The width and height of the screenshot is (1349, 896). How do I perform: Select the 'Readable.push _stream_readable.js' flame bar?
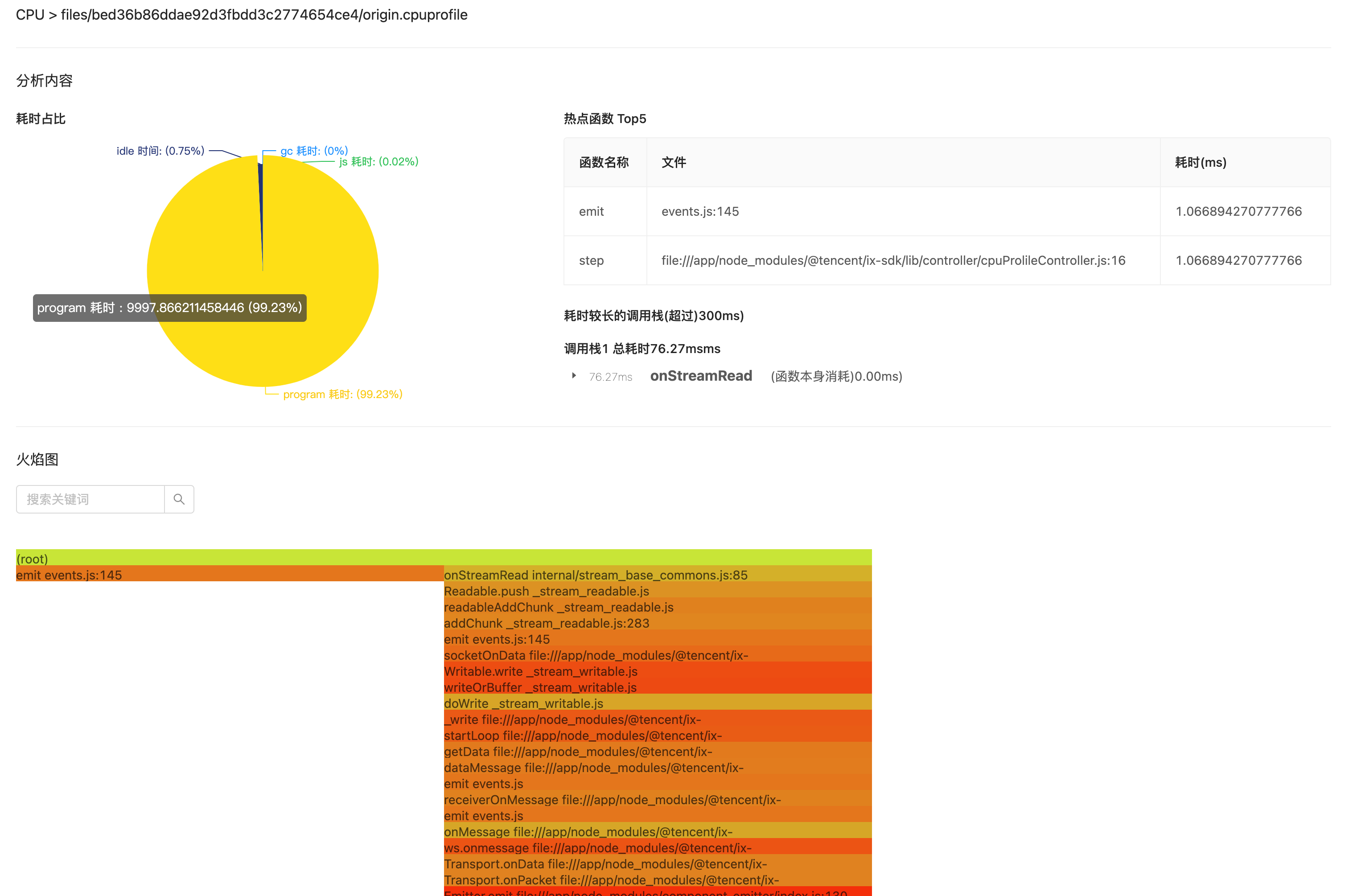(658, 590)
